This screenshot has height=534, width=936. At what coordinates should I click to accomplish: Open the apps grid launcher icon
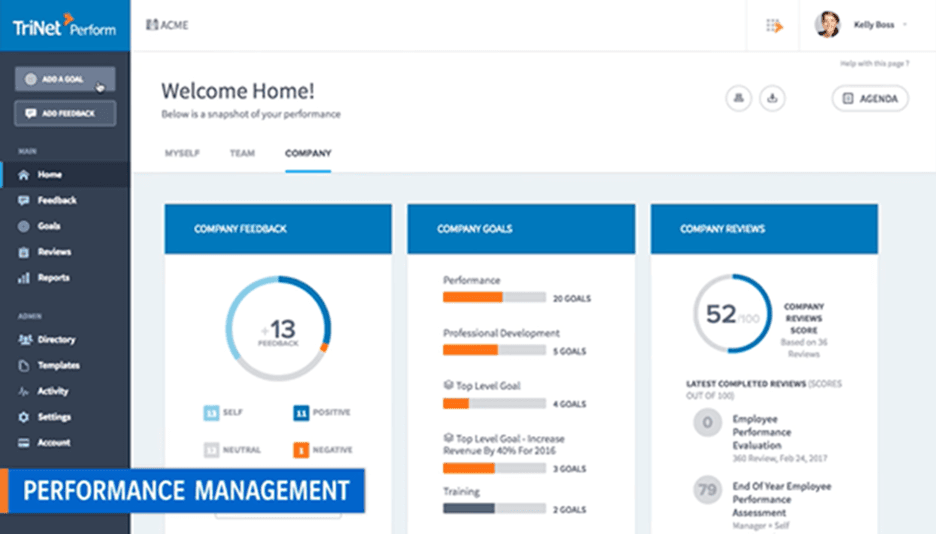tap(773, 26)
